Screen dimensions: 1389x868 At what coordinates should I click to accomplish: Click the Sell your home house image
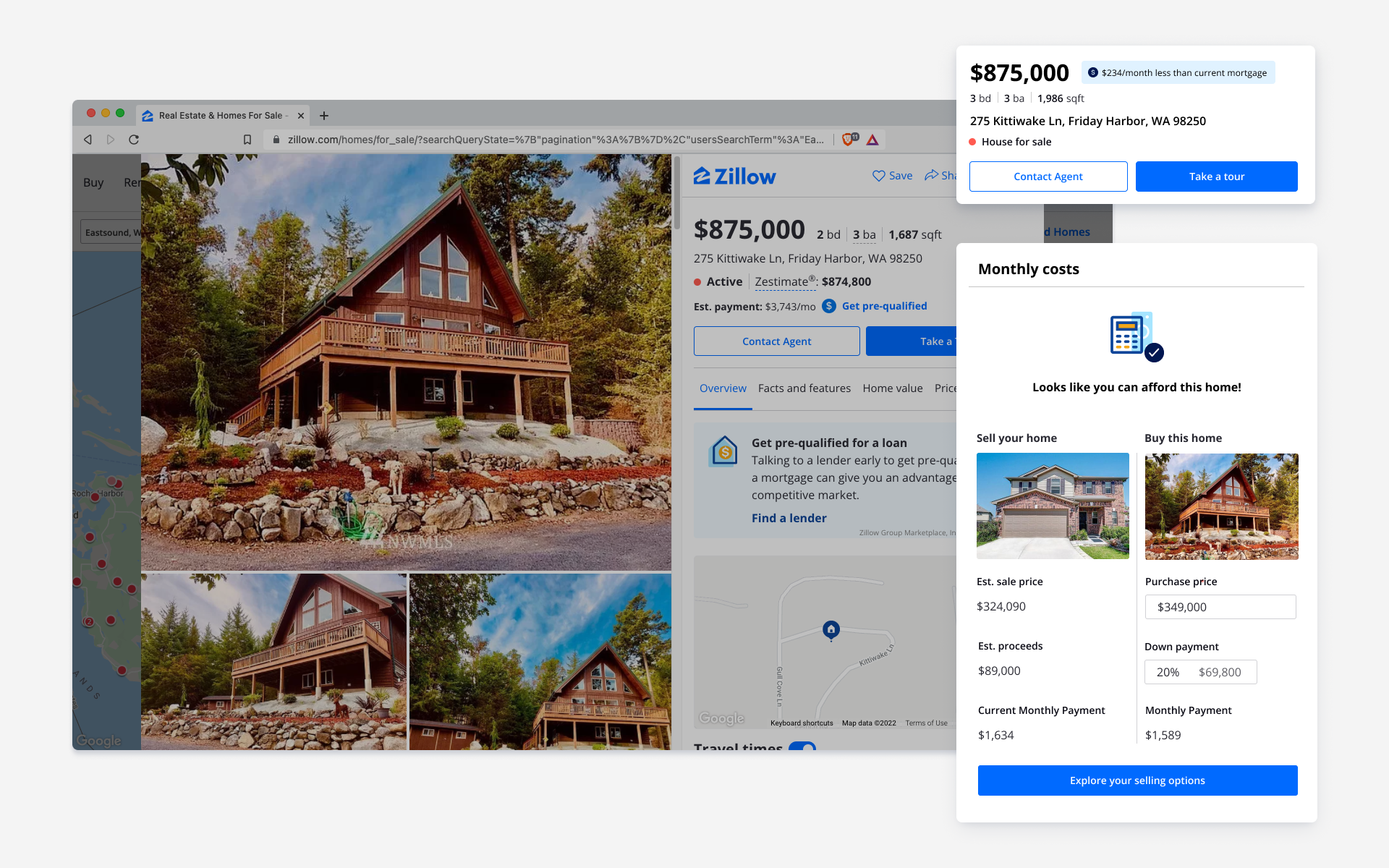pyautogui.click(x=1053, y=506)
